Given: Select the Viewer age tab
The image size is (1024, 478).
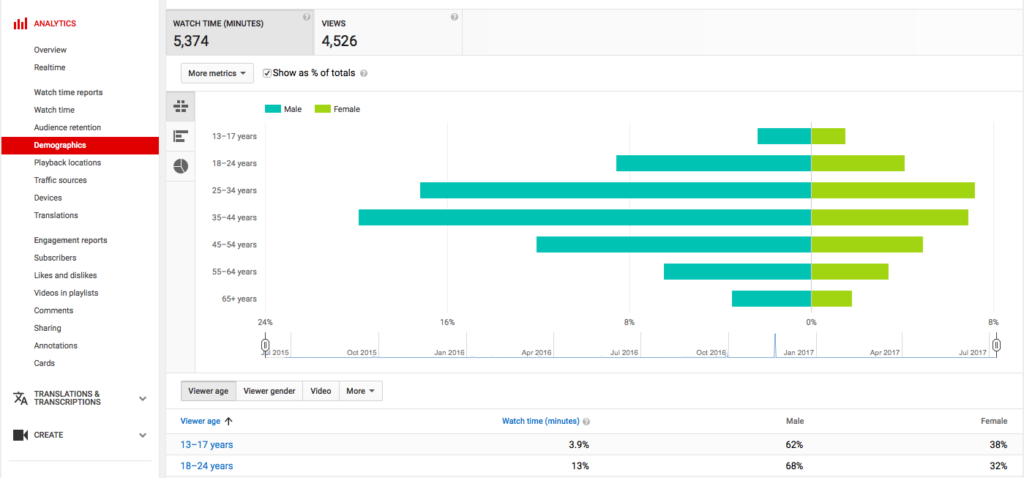Looking at the screenshot, I should [208, 391].
